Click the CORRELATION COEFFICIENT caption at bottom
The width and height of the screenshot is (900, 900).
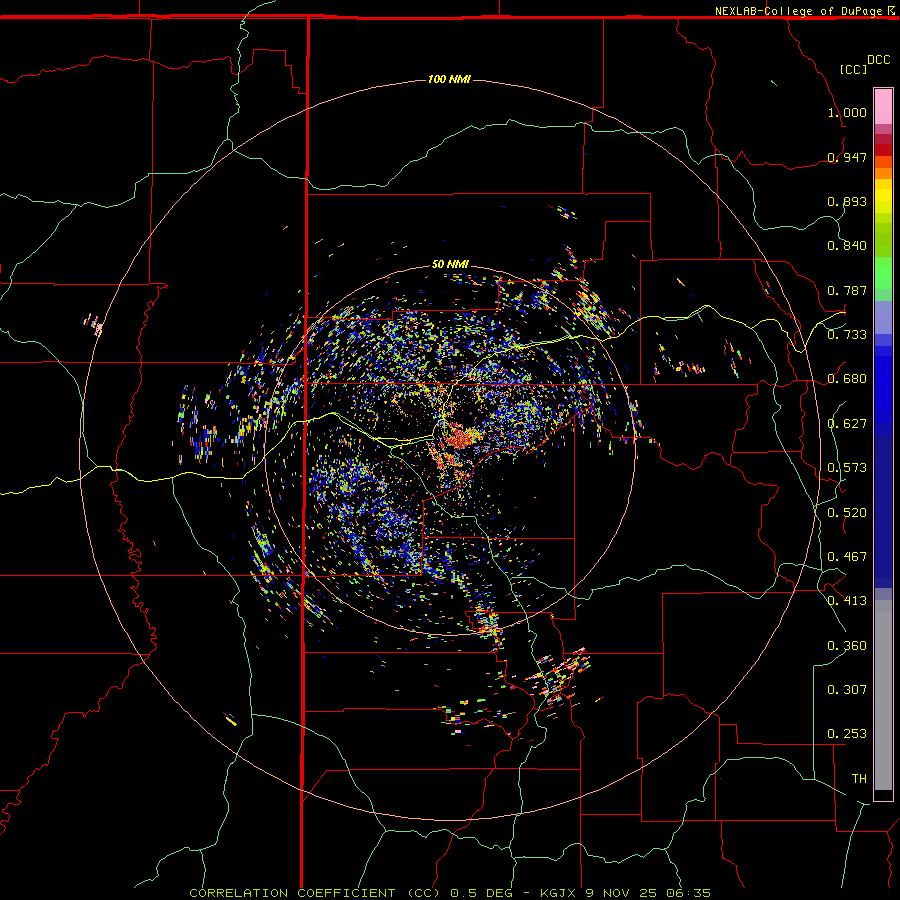(449, 893)
